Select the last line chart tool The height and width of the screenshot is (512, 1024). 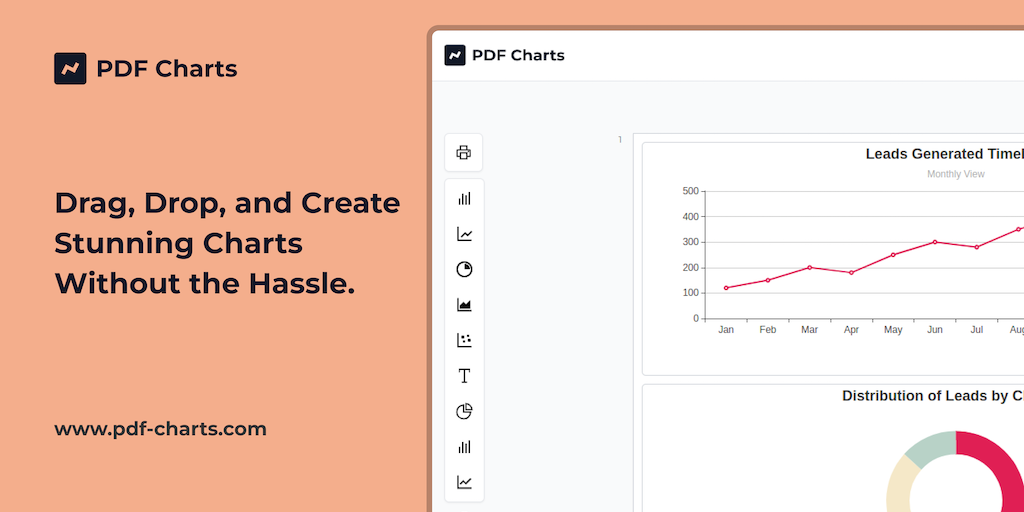[464, 482]
